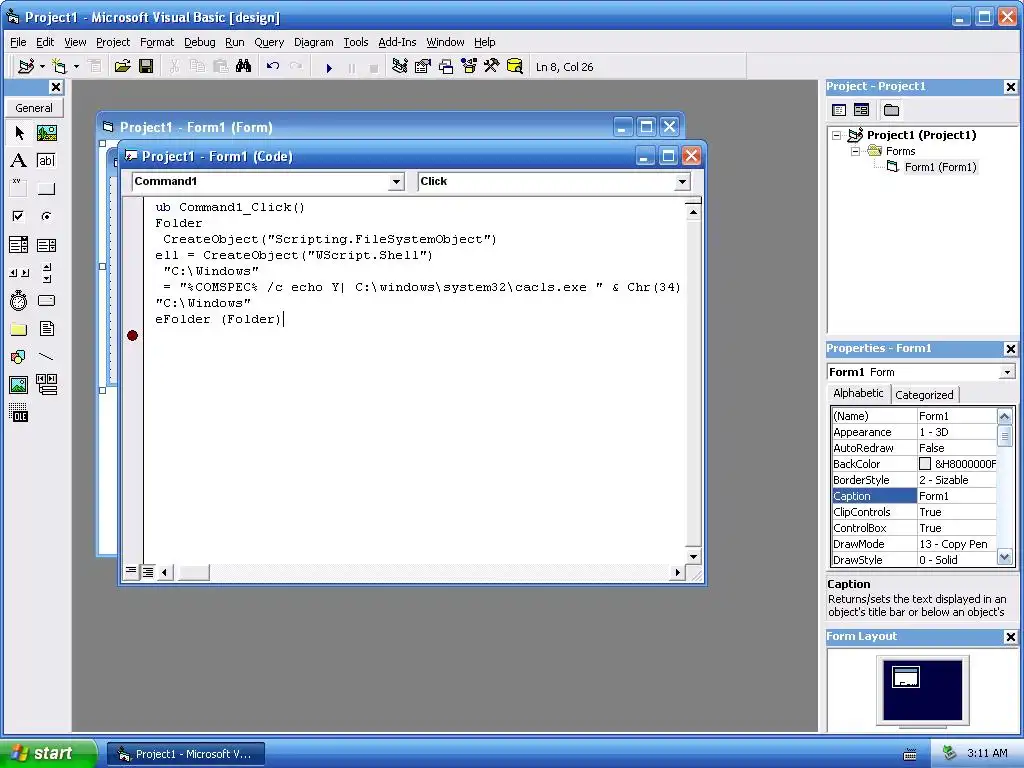Switch to Procedure View in the code window
Viewport: 1024px width, 768px height.
point(131,572)
